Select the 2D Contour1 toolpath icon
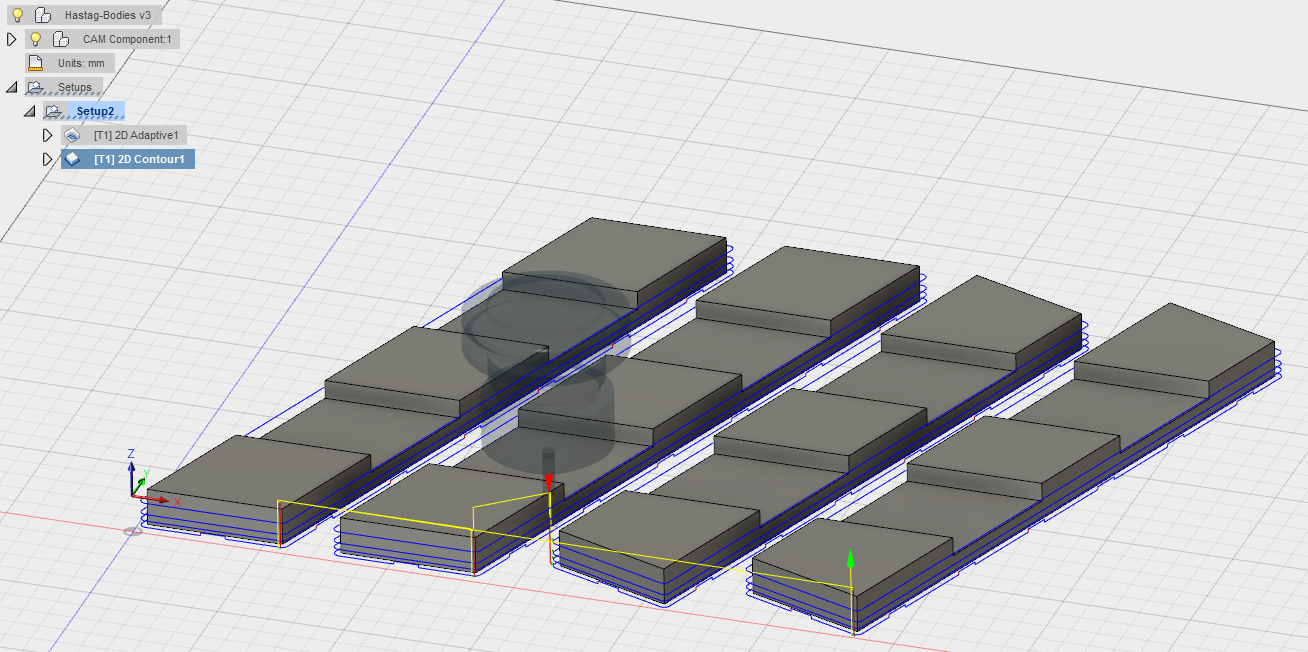 point(72,159)
